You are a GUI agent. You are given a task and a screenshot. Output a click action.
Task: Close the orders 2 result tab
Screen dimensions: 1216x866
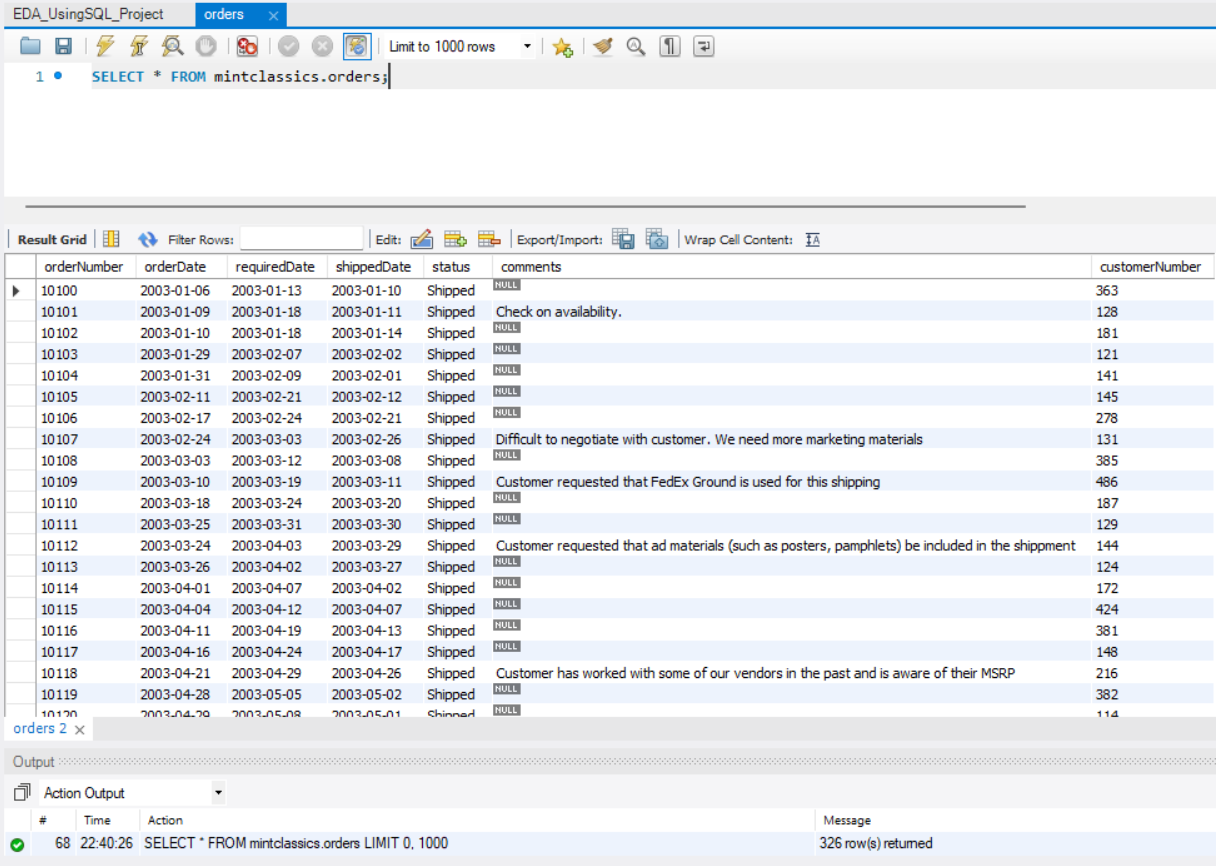(80, 729)
